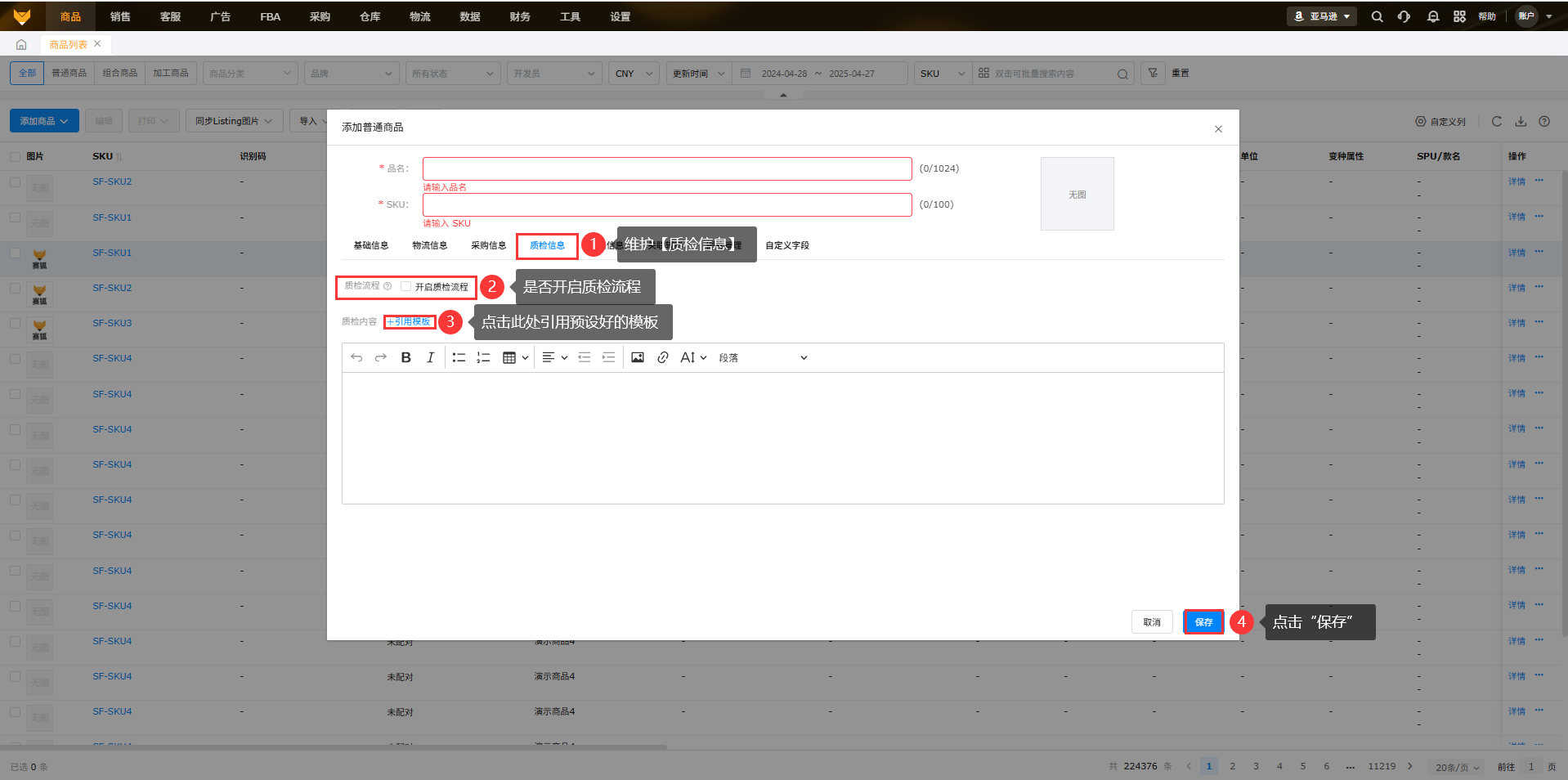Toggle bold formatting in the editor

coord(405,358)
